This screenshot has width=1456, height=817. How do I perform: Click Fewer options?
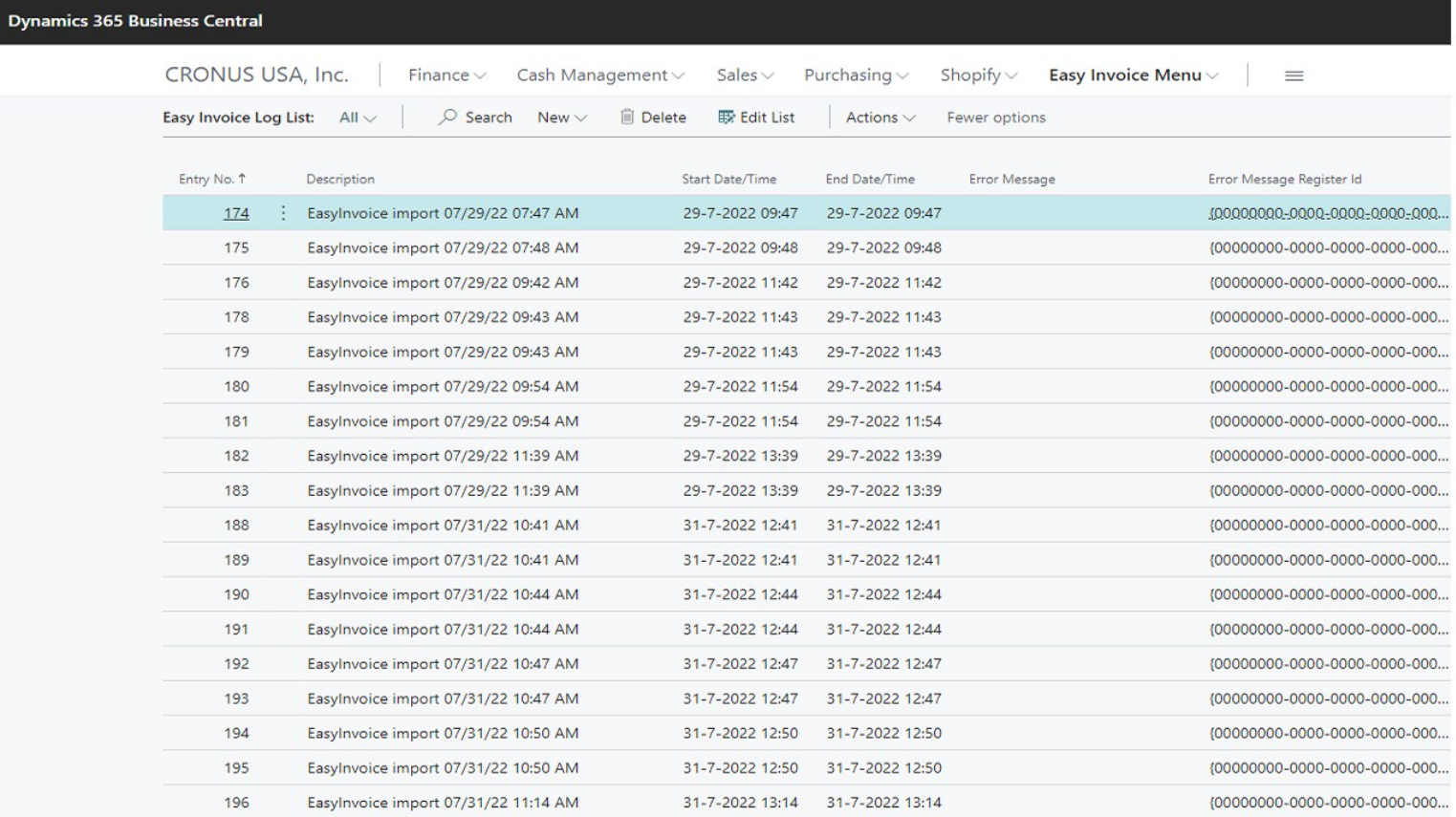click(995, 118)
